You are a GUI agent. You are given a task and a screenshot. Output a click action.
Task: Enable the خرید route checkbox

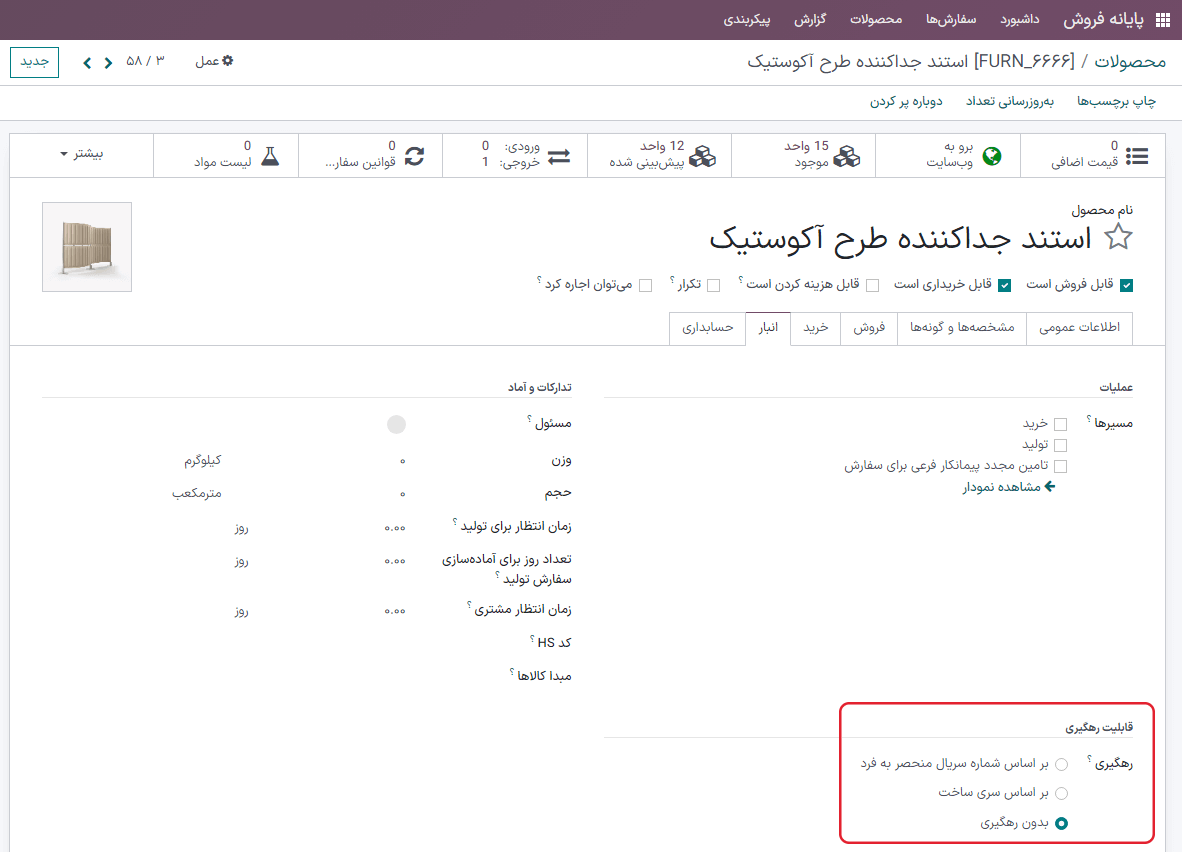pos(1060,423)
